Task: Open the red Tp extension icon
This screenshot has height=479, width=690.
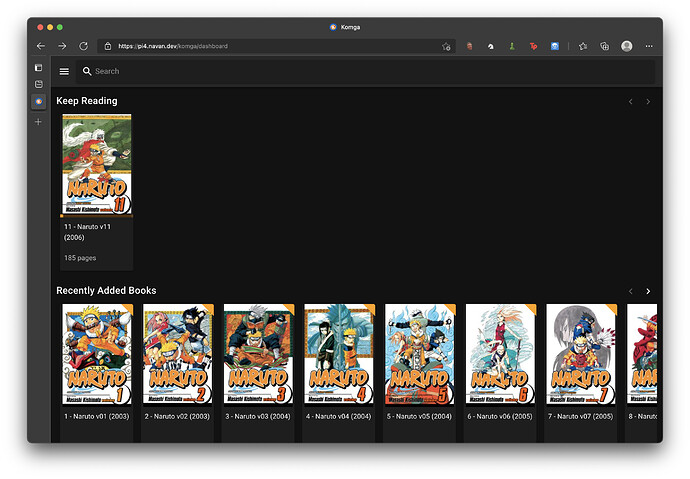Action: point(533,46)
